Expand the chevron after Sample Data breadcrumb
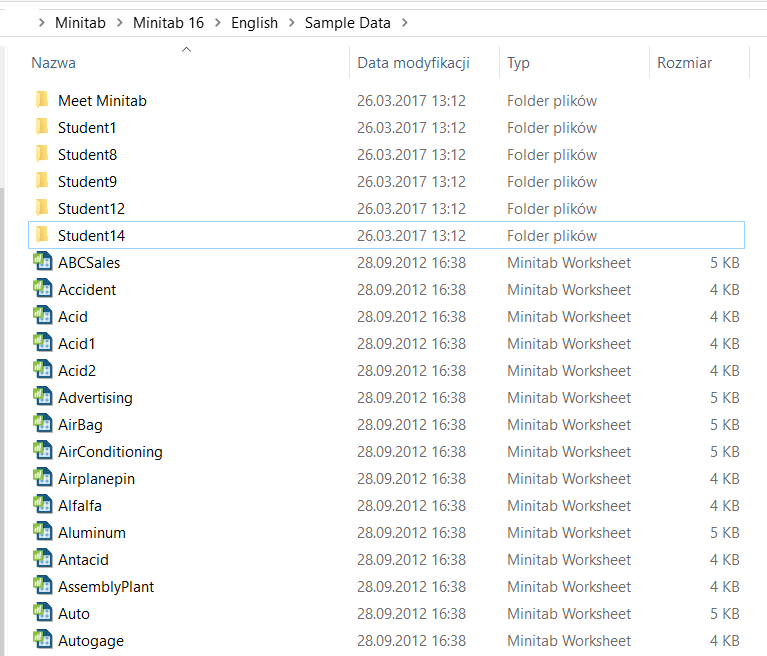This screenshot has width=767, height=656. point(405,23)
